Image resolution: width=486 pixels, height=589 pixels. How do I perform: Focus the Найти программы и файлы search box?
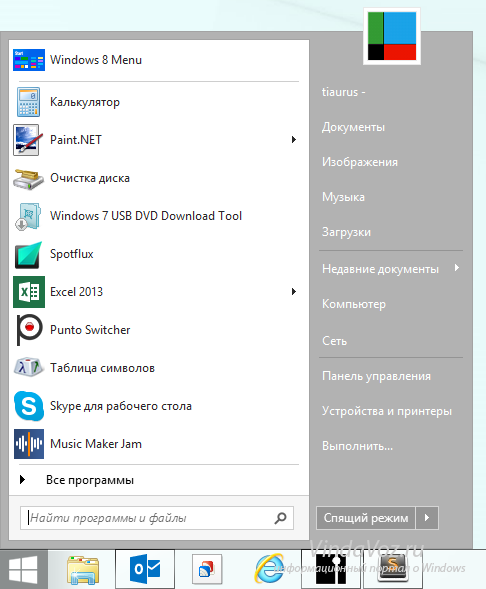click(x=157, y=518)
